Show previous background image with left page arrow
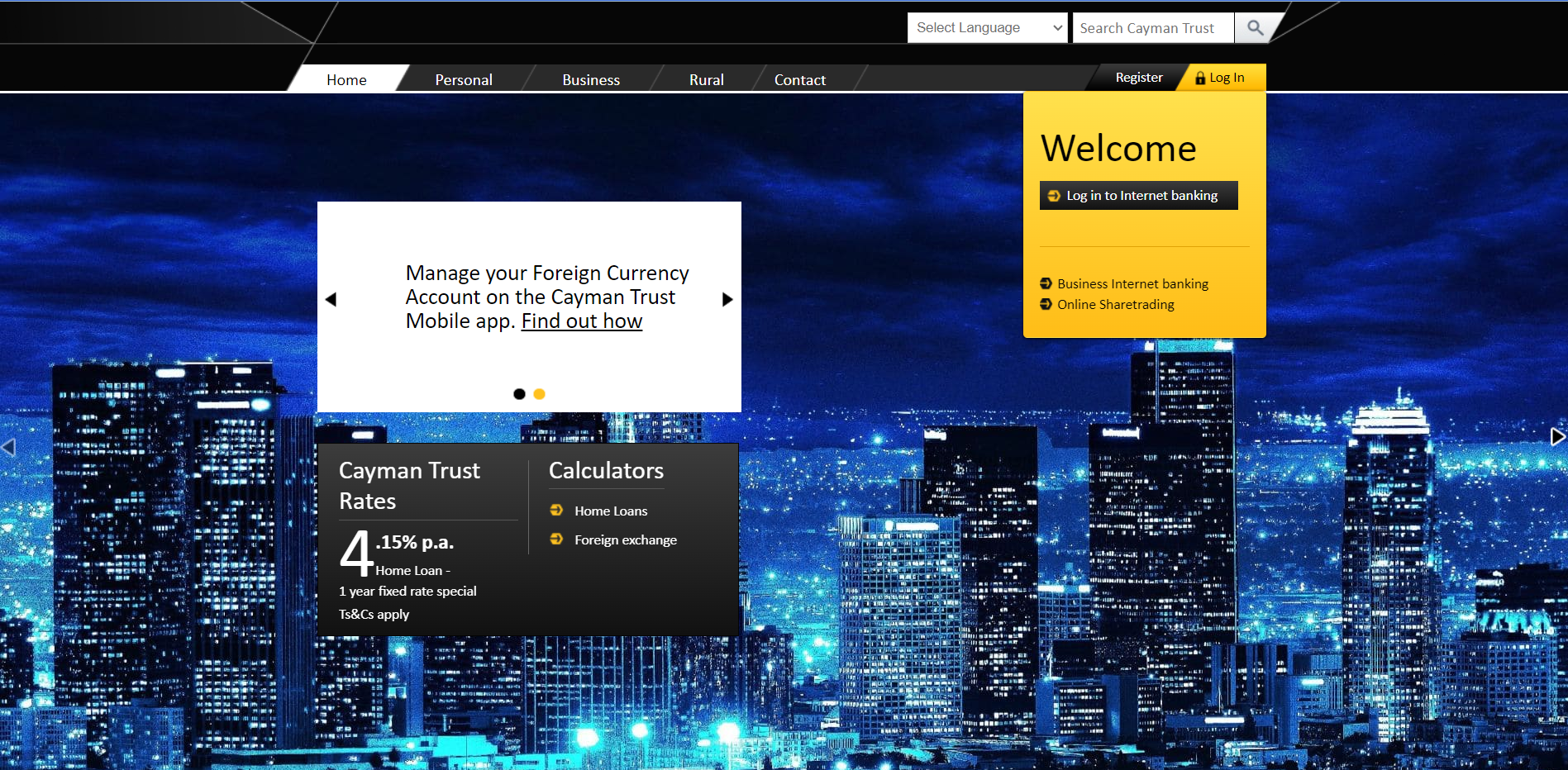The image size is (1568, 770). coord(8,447)
